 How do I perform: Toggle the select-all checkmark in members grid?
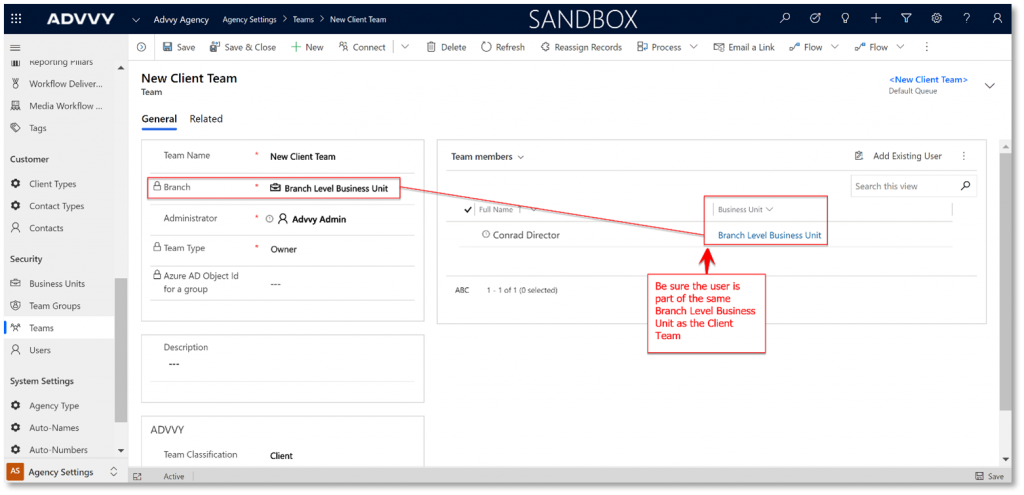[468, 210]
